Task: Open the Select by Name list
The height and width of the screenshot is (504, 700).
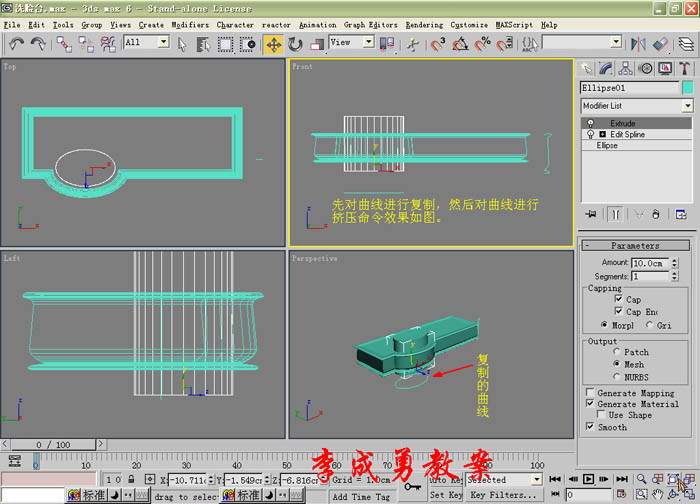Action: pyautogui.click(x=203, y=44)
